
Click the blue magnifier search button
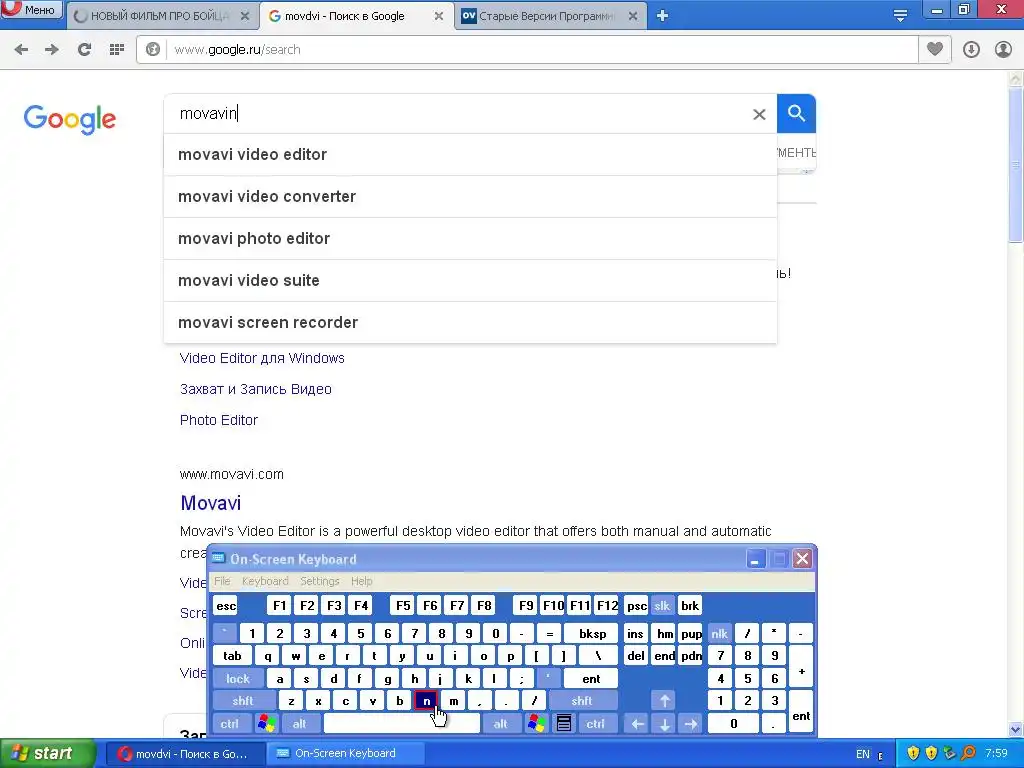point(796,114)
